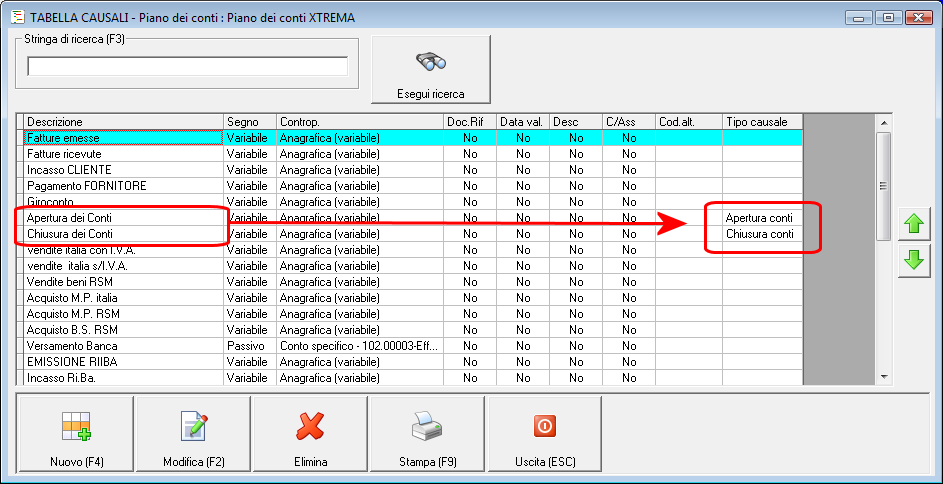Click the table scrollbar up arrow
This screenshot has width=943, height=484.
coord(883,123)
